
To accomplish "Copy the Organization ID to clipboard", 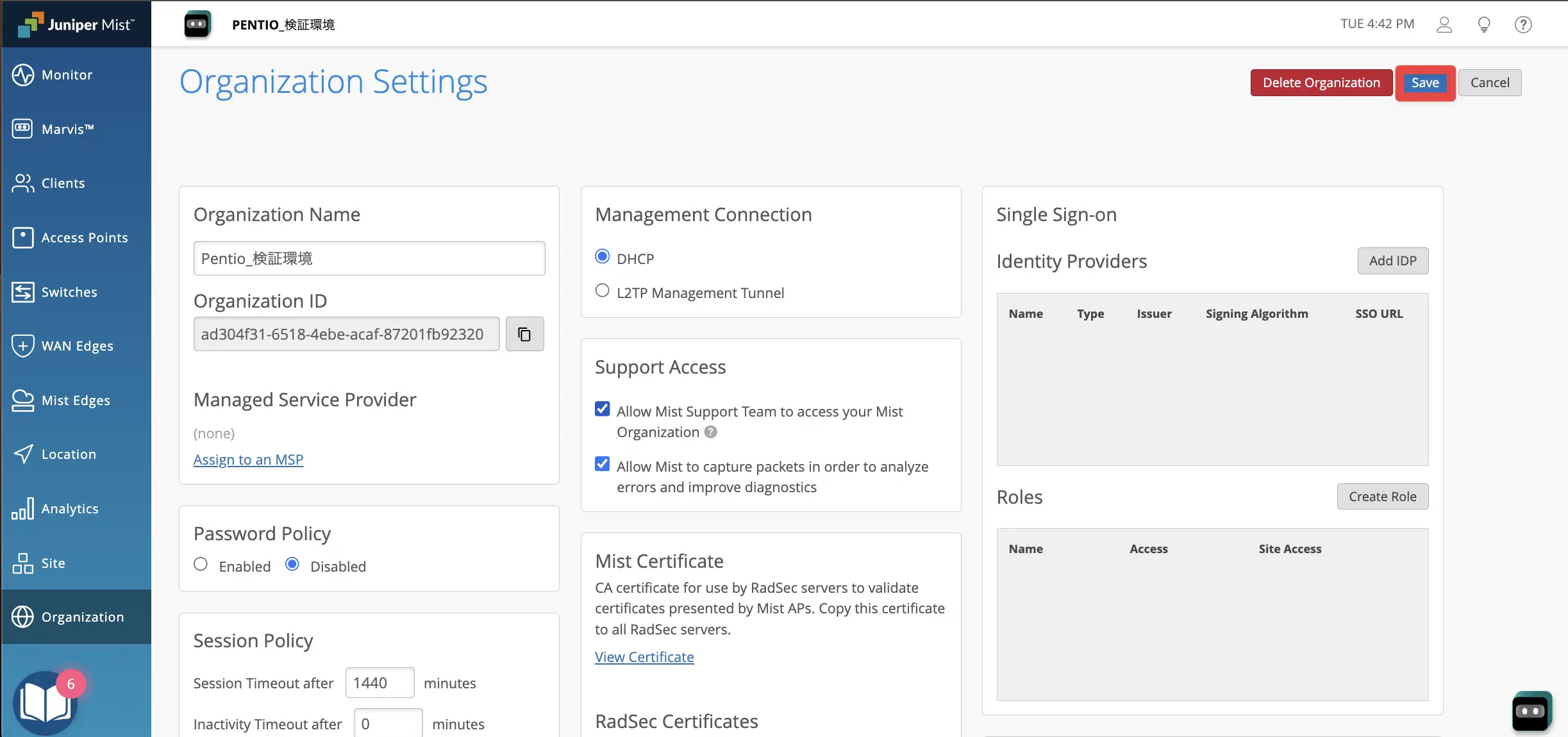I will (x=524, y=334).
